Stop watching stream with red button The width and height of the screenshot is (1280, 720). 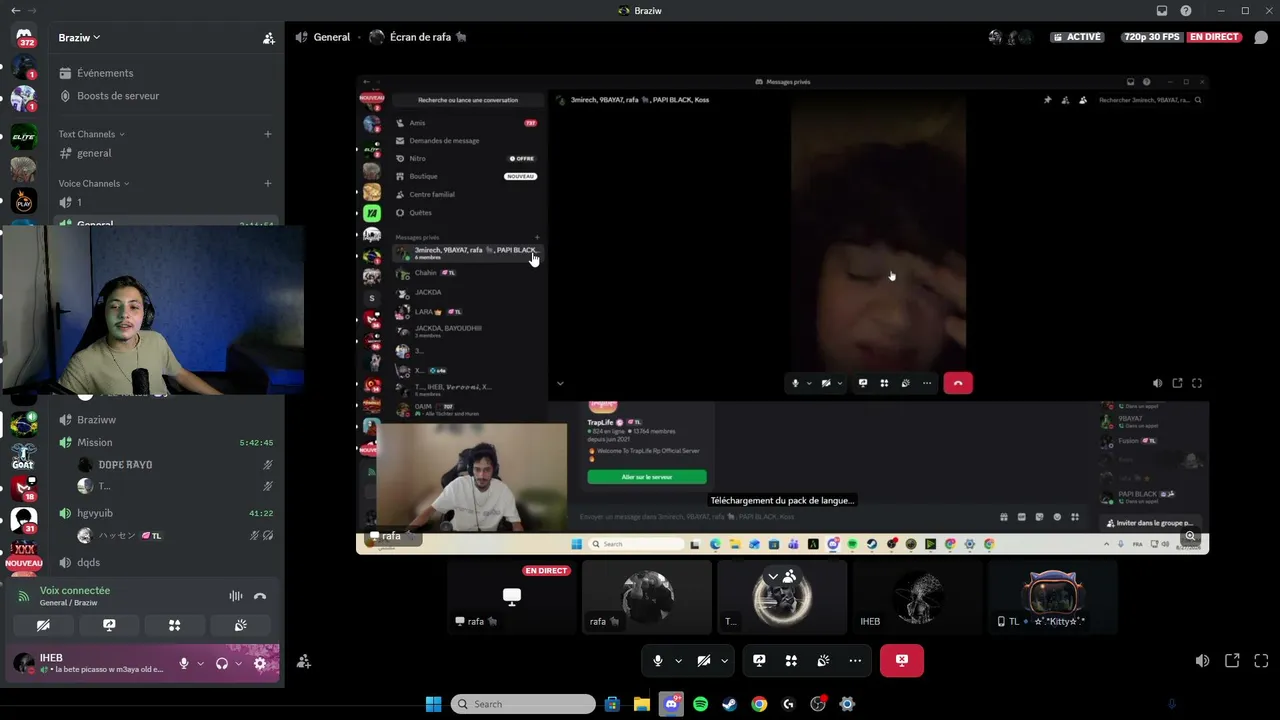902,661
